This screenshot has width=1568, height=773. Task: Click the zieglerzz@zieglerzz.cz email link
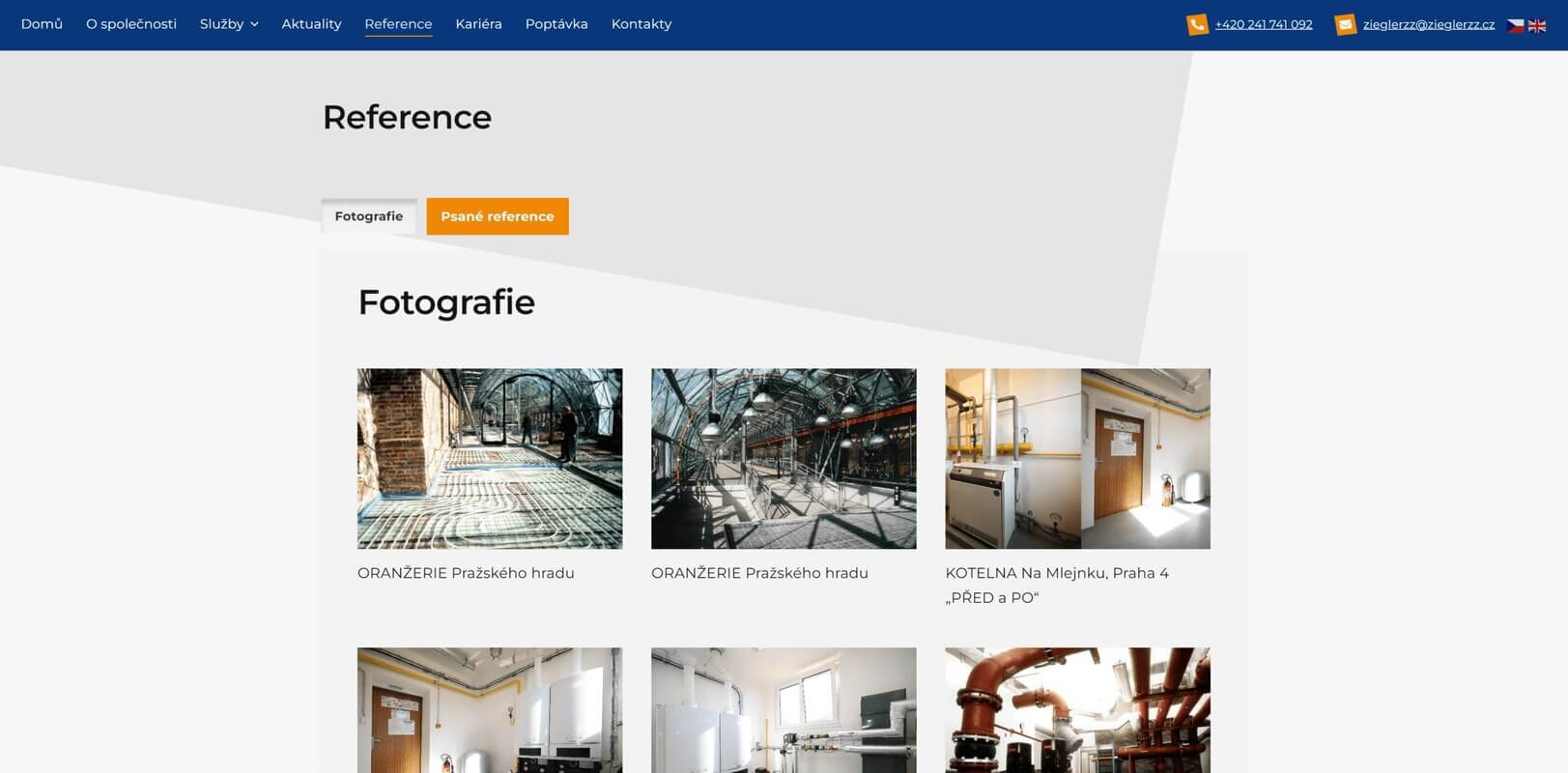click(1428, 25)
